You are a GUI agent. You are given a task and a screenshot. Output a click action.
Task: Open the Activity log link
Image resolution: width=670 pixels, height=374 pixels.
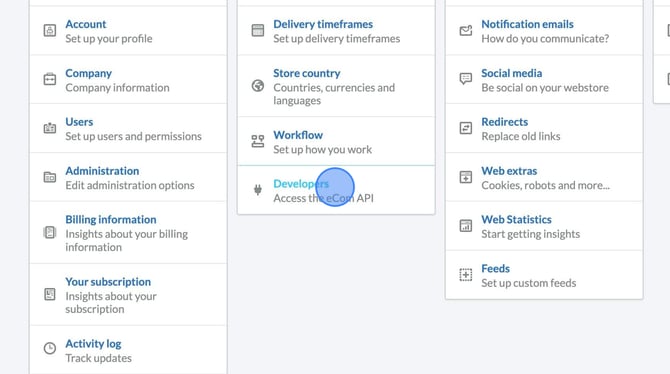(x=93, y=344)
